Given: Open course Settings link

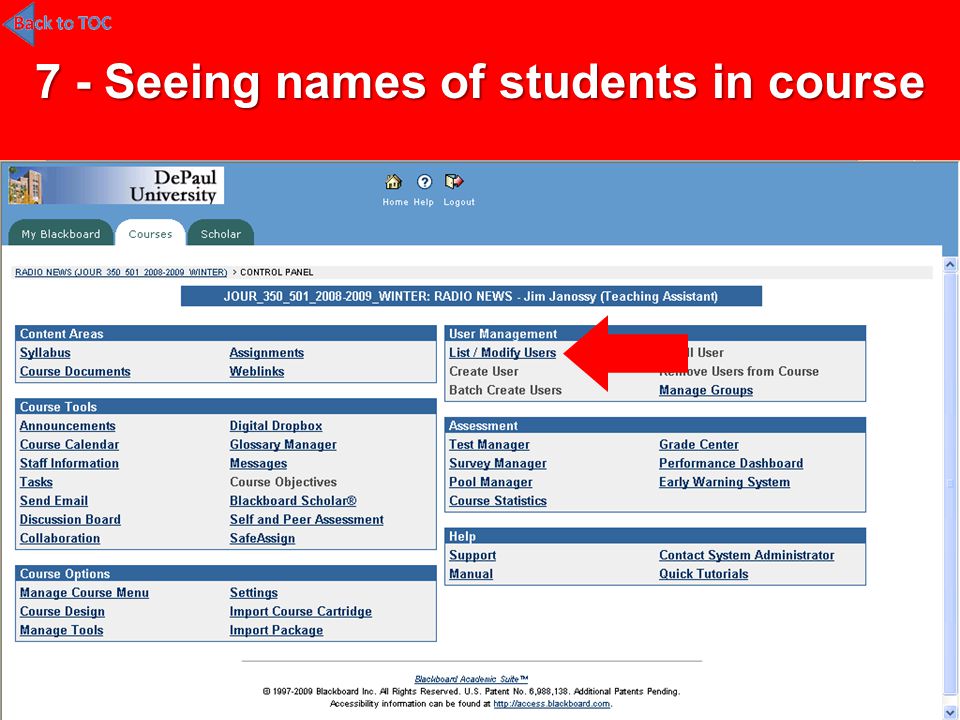Looking at the screenshot, I should point(253,593).
